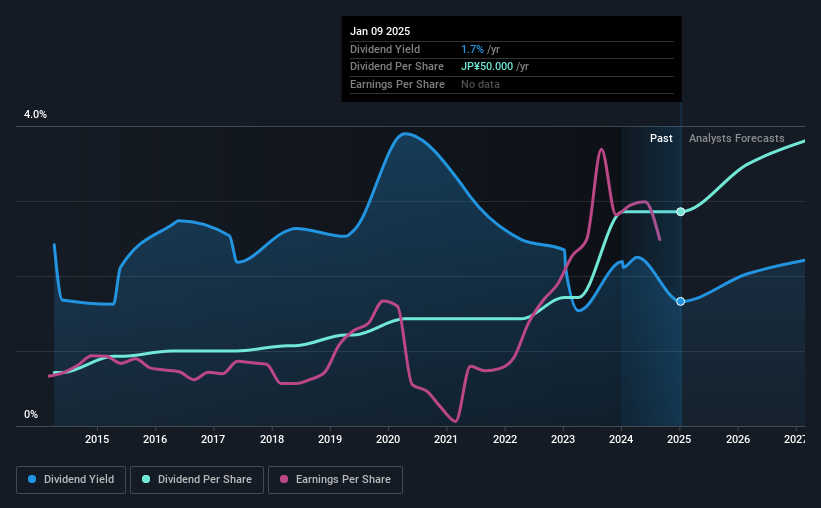Click the 2024 x-axis label
821x508 pixels.
621,439
